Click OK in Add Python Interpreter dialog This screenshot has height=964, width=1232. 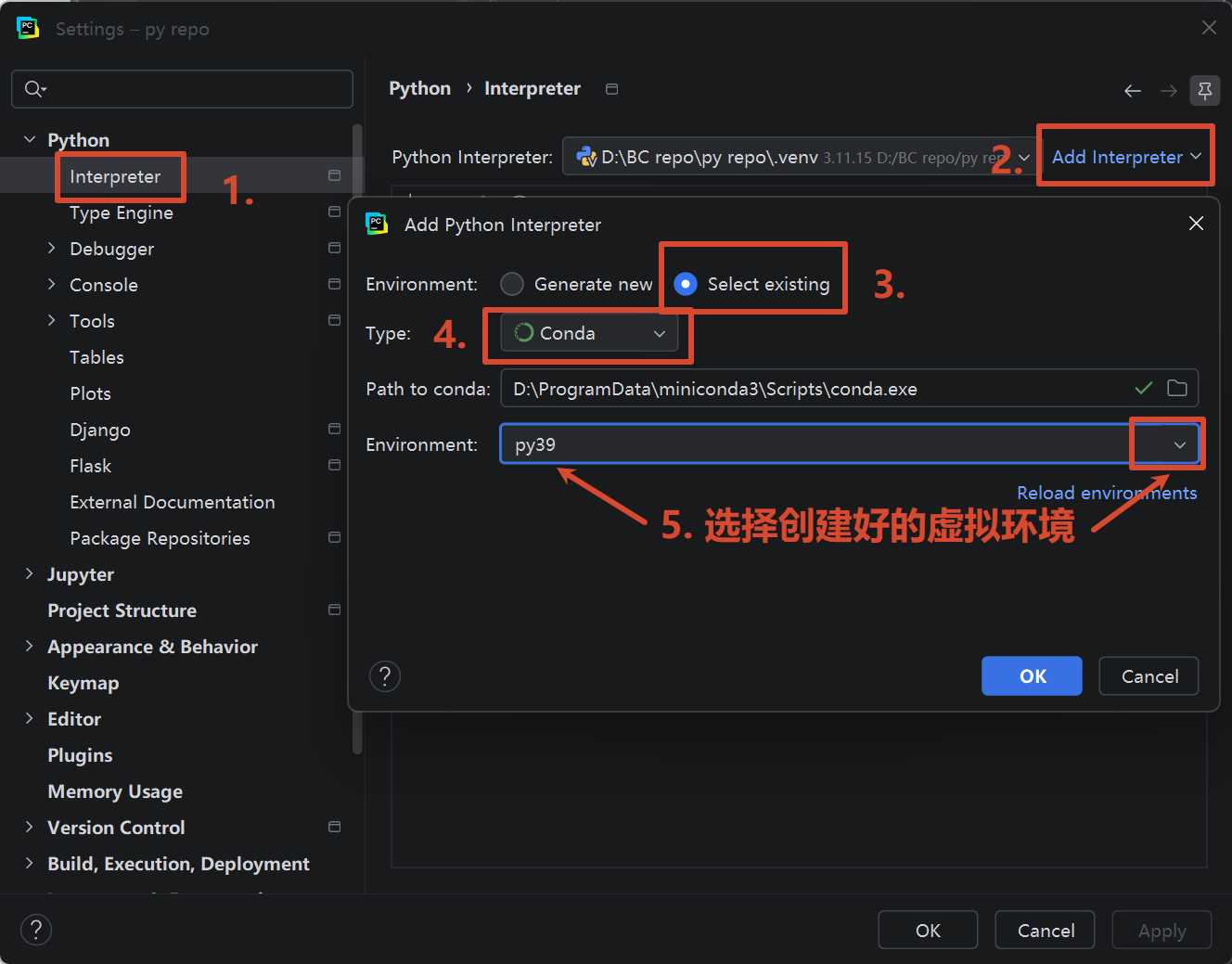point(1032,676)
